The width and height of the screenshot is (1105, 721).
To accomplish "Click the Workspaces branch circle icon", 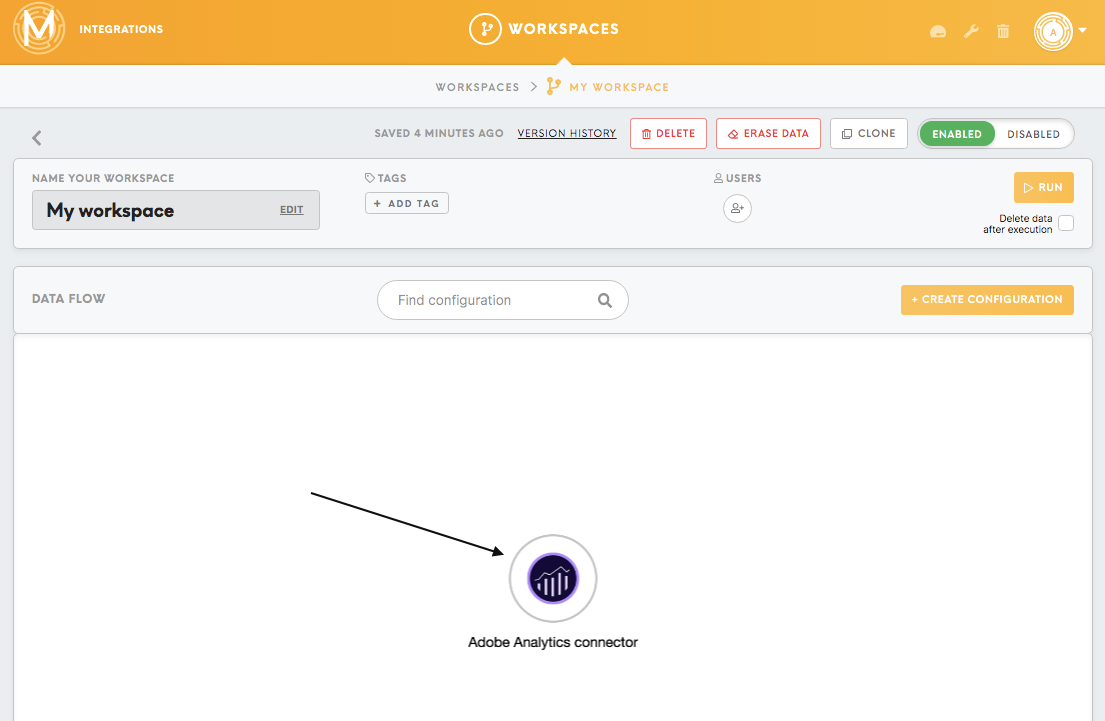I will [x=485, y=29].
